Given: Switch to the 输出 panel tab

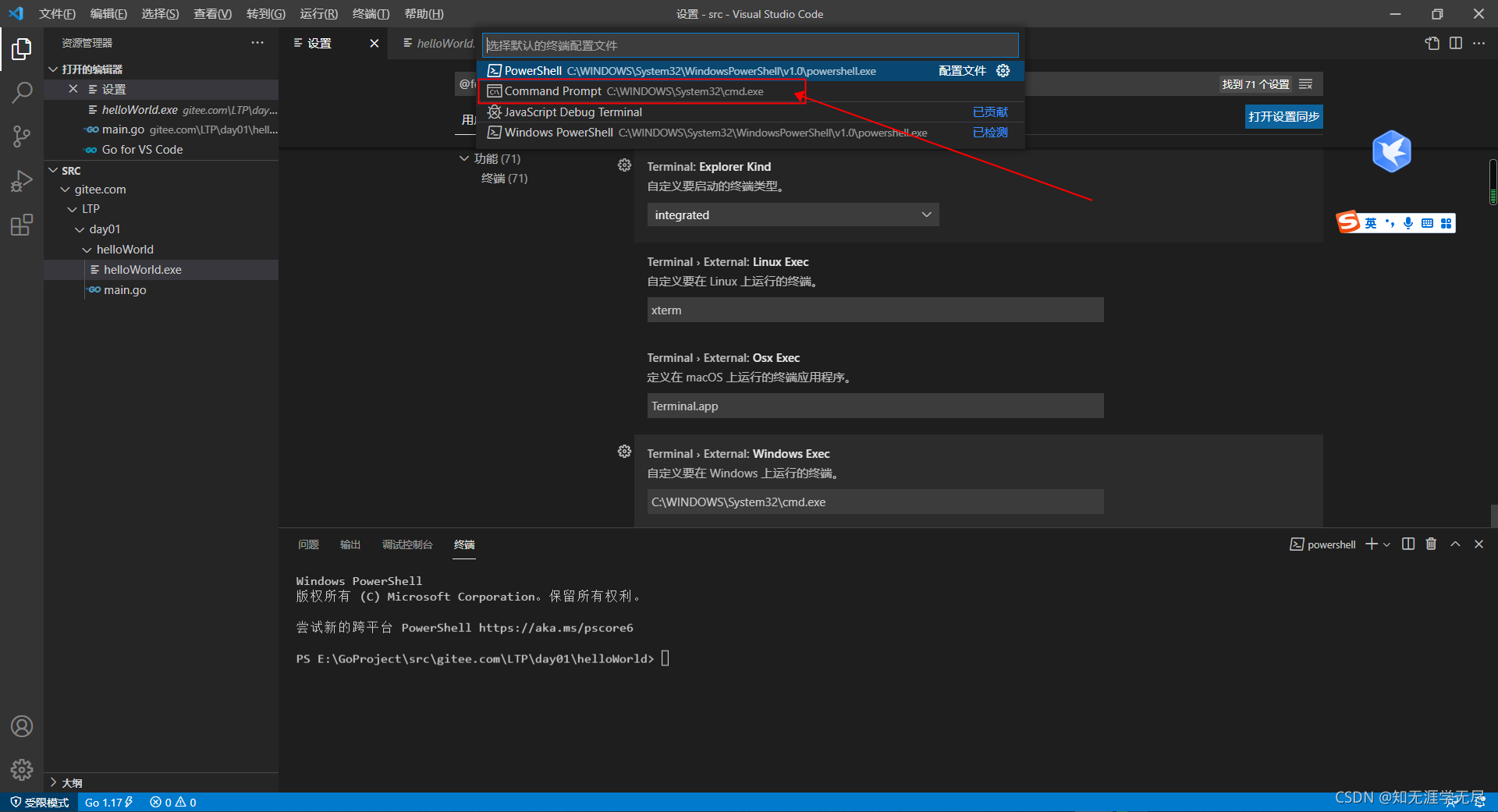Looking at the screenshot, I should pyautogui.click(x=350, y=544).
